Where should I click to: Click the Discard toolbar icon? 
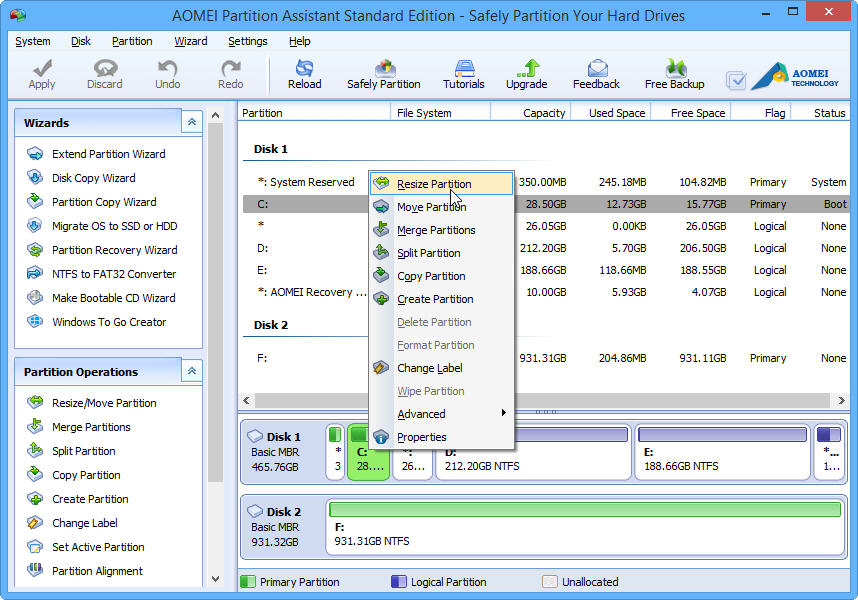105,68
